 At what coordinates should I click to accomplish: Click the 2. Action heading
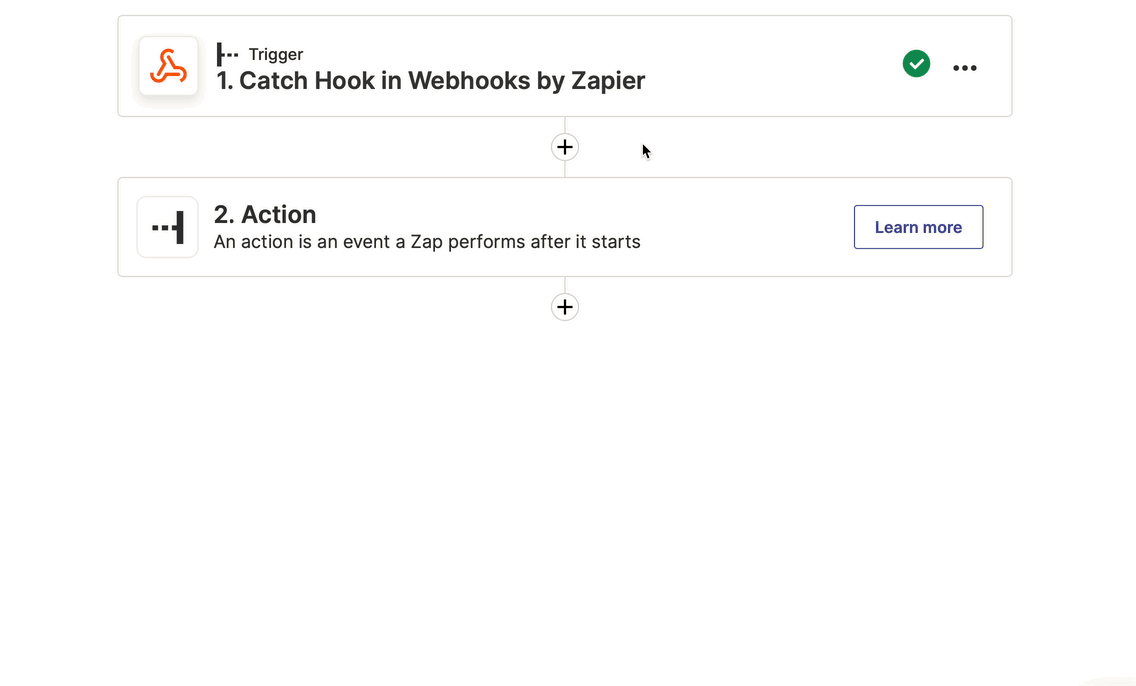click(265, 214)
